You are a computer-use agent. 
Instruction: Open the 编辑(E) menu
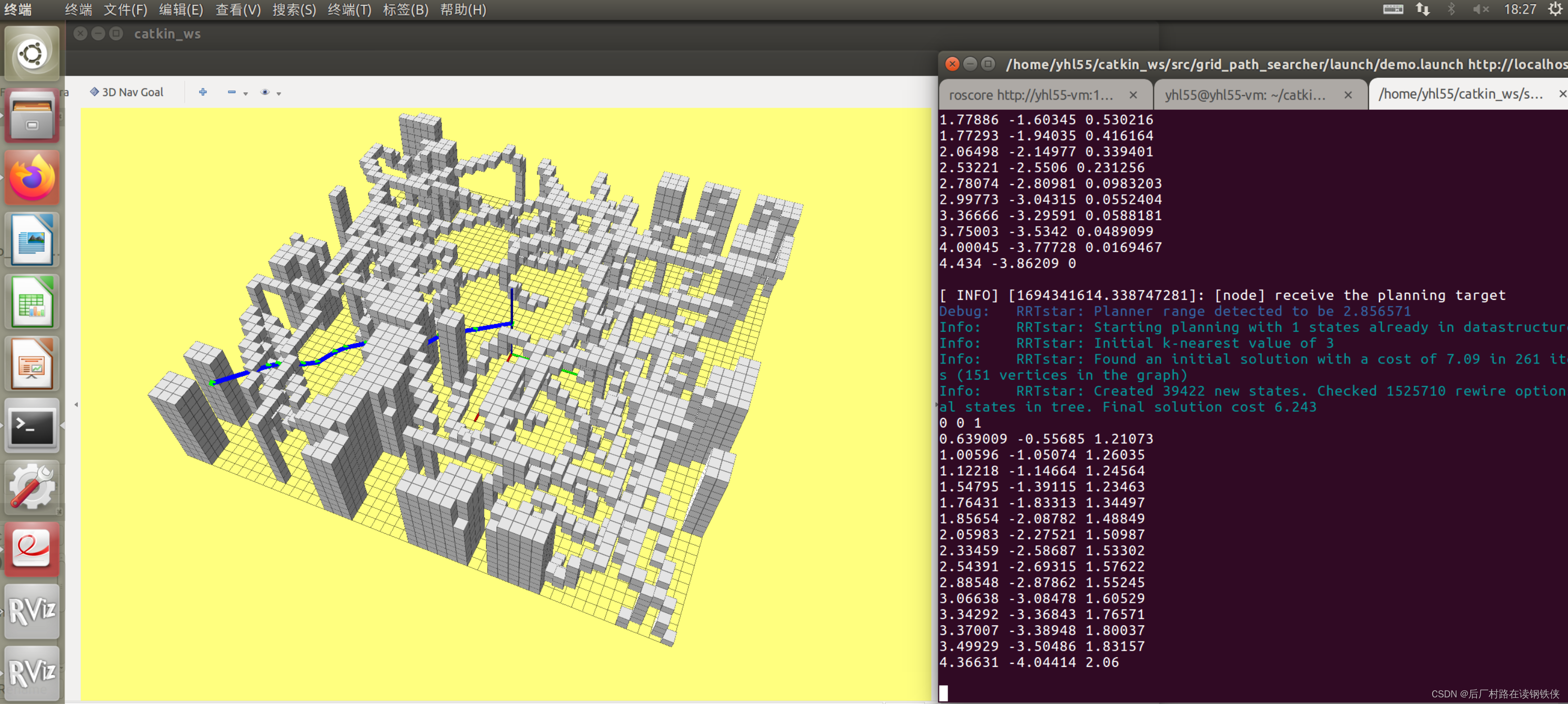coord(181,10)
